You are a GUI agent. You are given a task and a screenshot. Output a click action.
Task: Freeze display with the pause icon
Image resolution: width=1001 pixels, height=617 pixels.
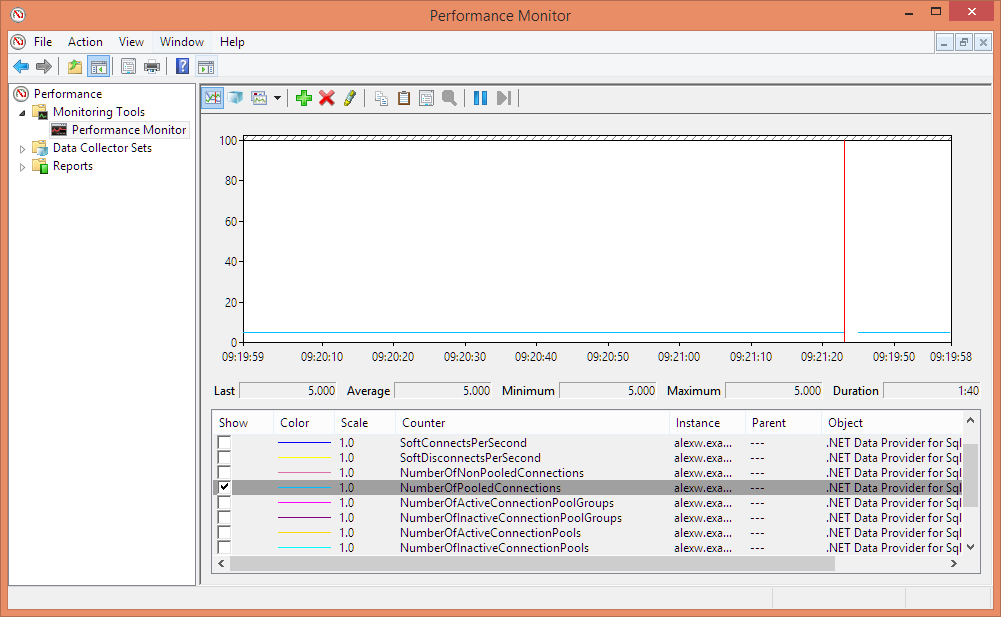point(481,98)
